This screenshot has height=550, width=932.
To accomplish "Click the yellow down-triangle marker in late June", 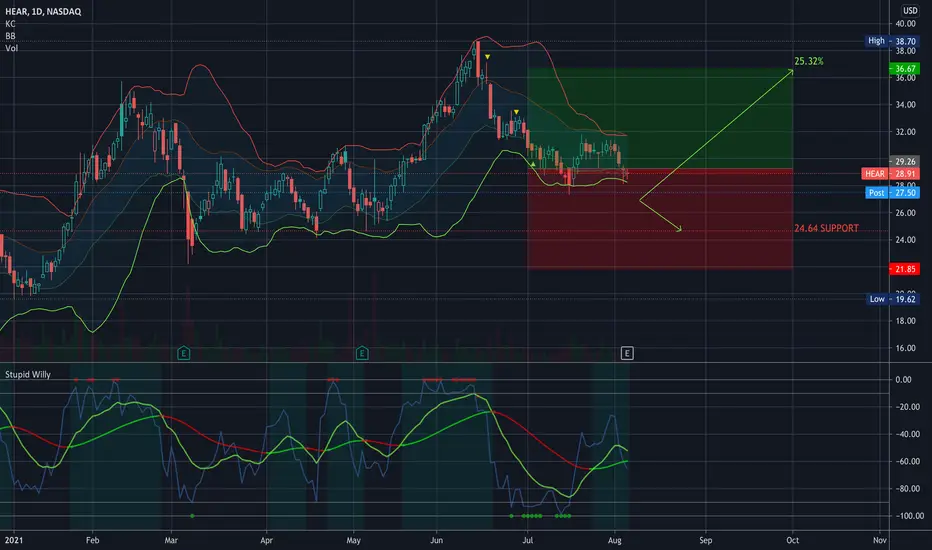I will [x=517, y=112].
